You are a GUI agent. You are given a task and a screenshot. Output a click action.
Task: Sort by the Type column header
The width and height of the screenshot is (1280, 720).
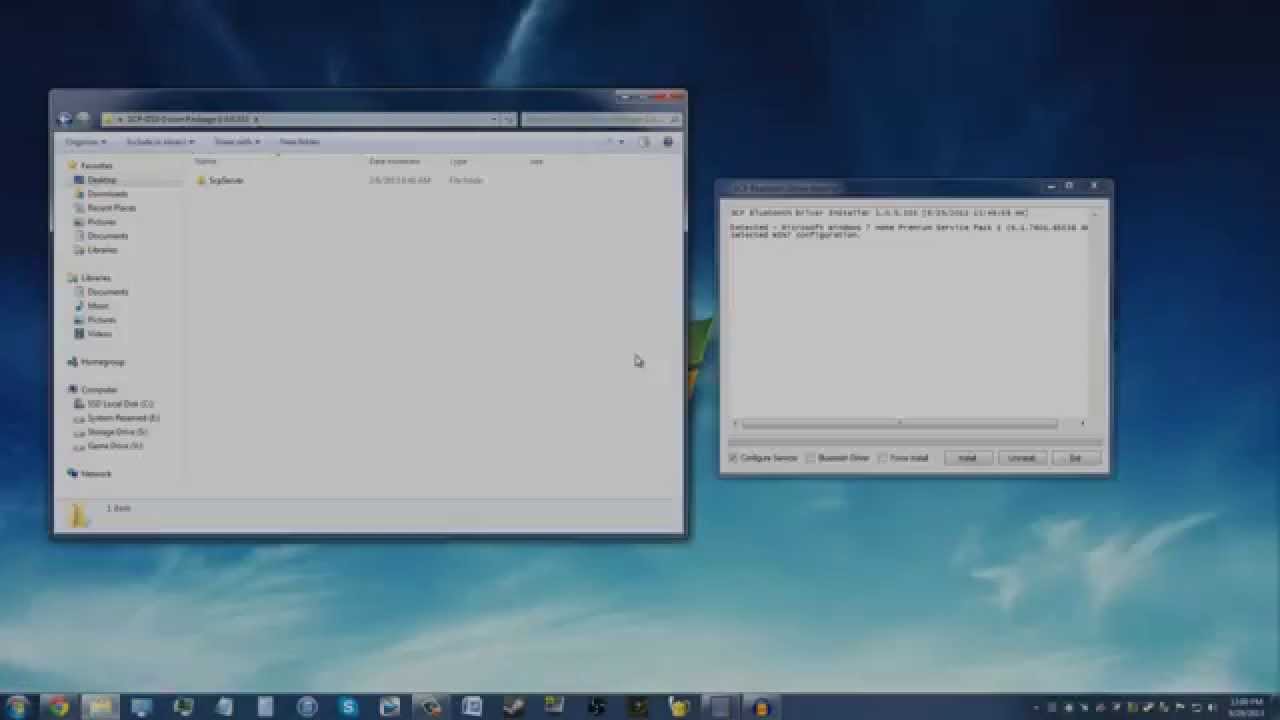[458, 161]
